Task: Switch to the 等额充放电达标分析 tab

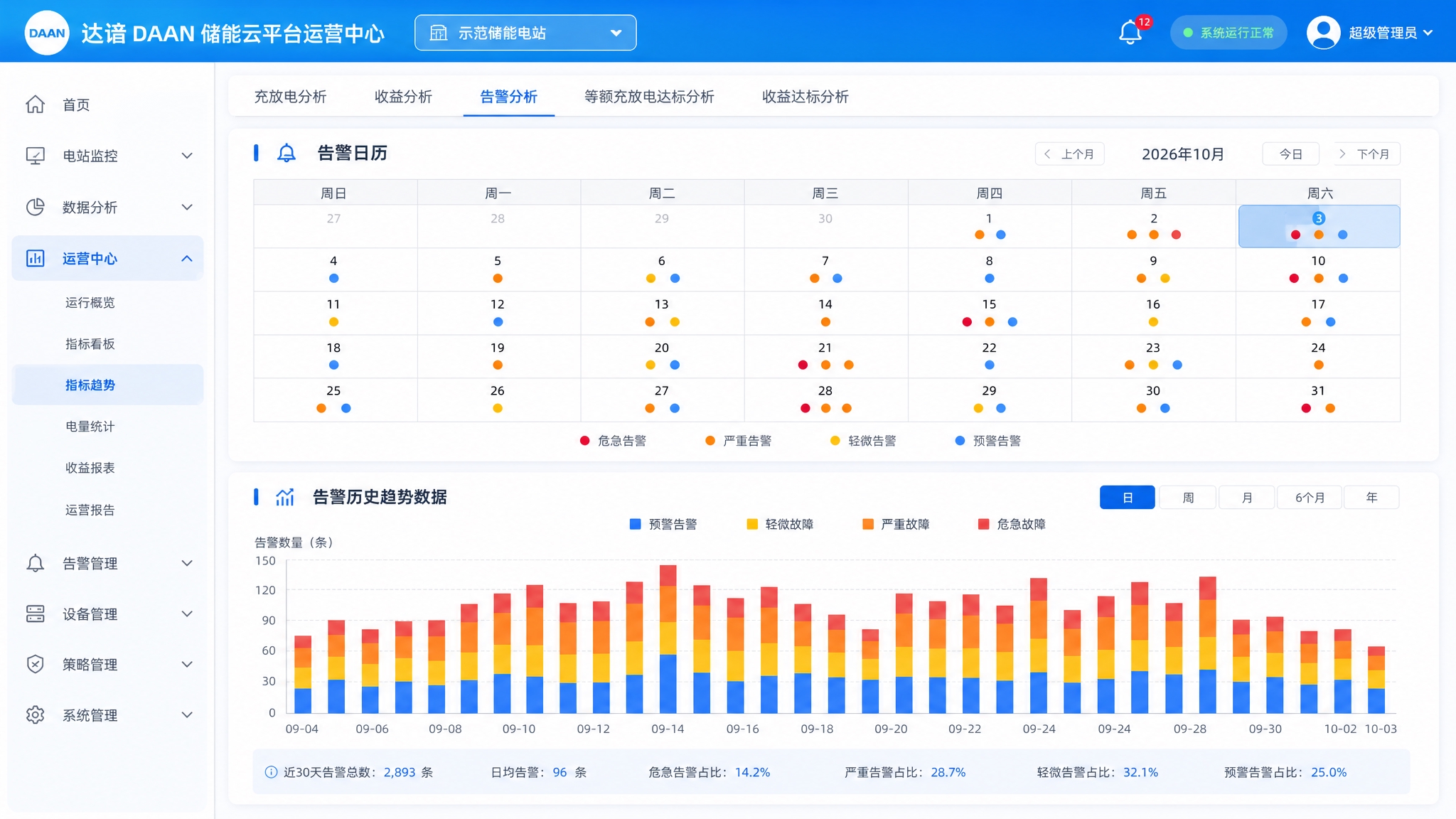Action: (649, 97)
